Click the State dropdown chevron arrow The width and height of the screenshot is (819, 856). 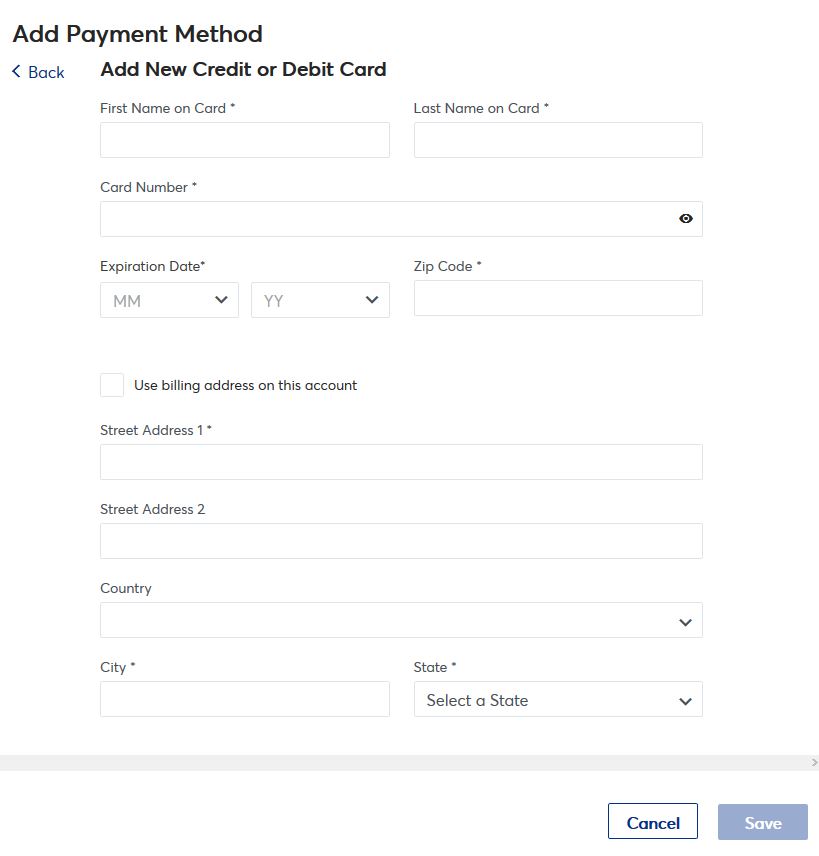[x=685, y=701]
